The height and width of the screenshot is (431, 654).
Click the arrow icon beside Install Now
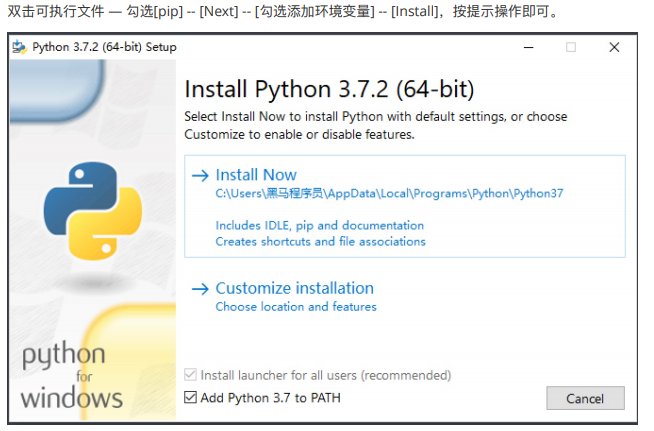click(199, 175)
